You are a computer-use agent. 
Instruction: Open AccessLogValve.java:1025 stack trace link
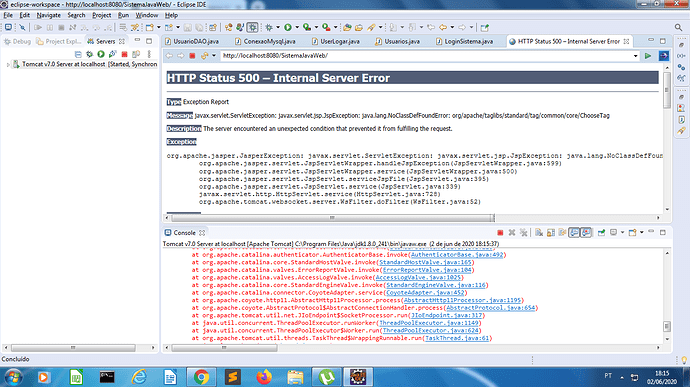click(x=418, y=278)
